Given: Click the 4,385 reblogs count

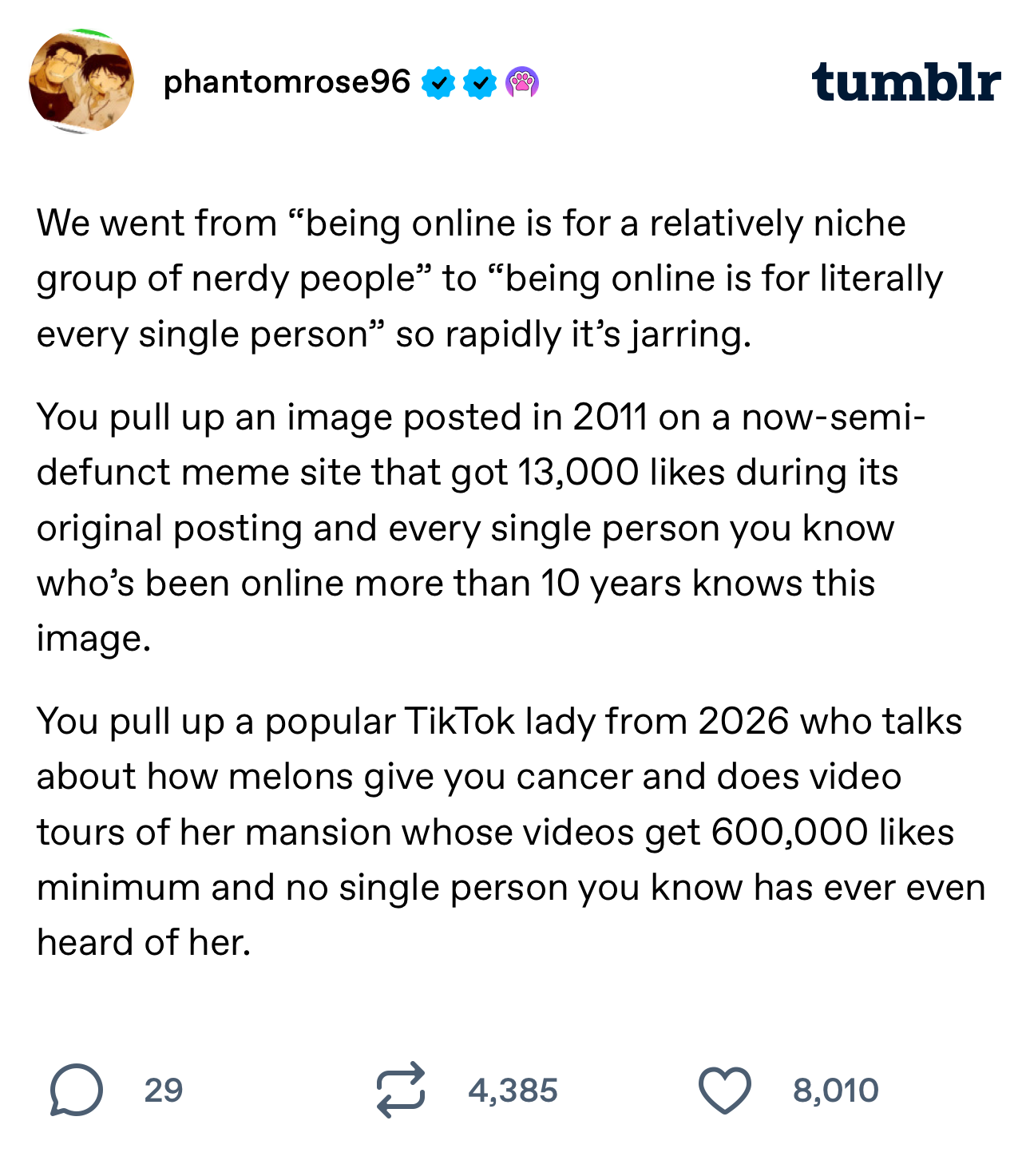Looking at the screenshot, I should point(513,1091).
